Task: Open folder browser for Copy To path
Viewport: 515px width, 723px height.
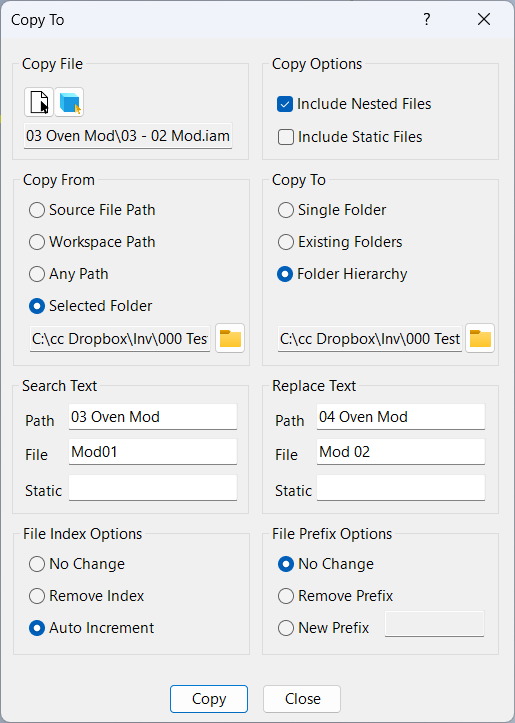Action: pyautogui.click(x=480, y=338)
